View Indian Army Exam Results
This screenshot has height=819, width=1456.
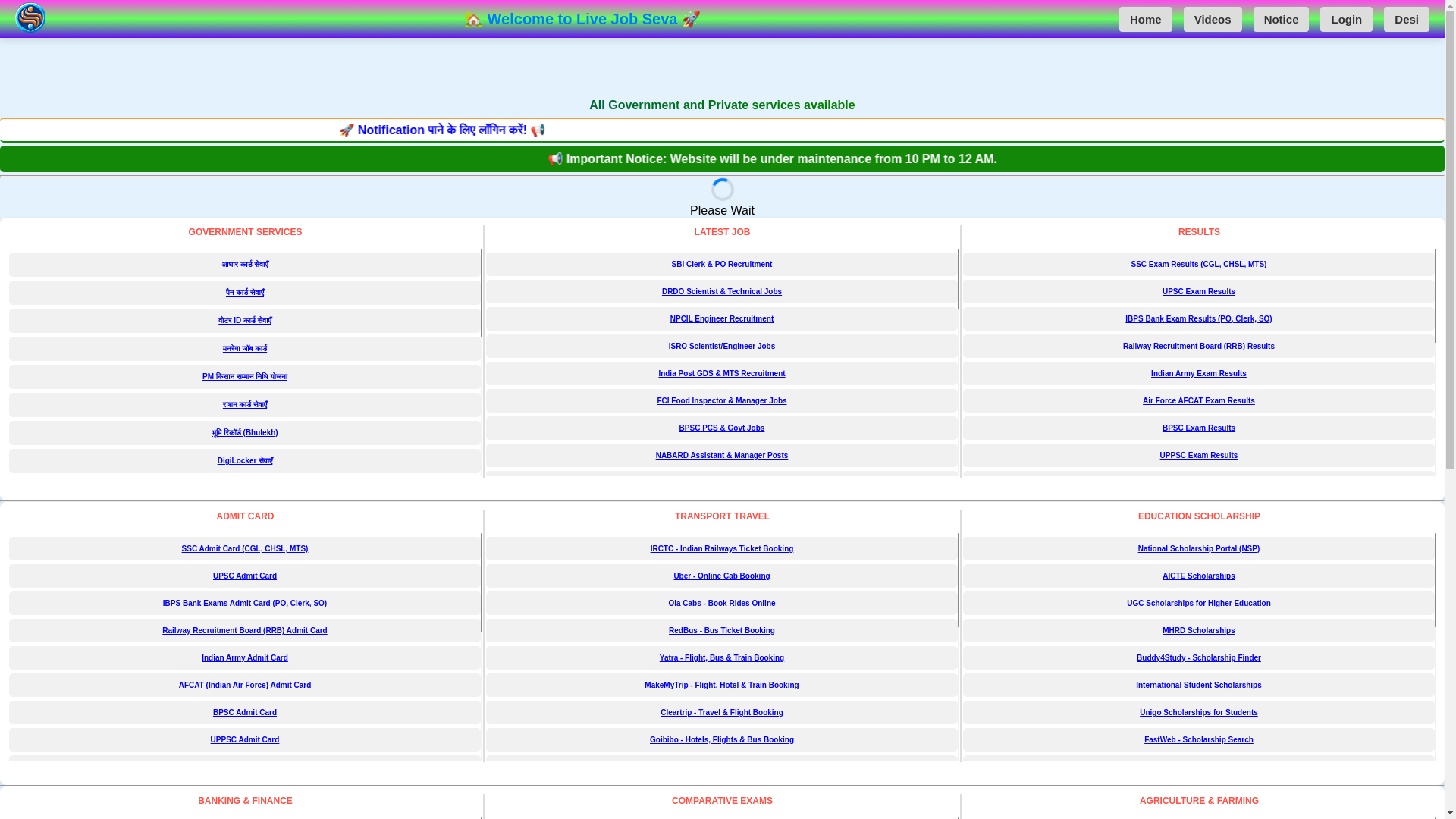click(x=1198, y=374)
